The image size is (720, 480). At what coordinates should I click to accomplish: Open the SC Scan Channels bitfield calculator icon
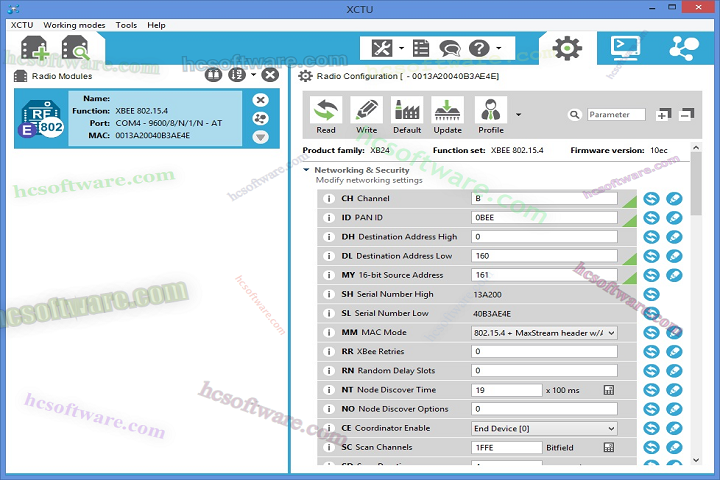click(608, 447)
